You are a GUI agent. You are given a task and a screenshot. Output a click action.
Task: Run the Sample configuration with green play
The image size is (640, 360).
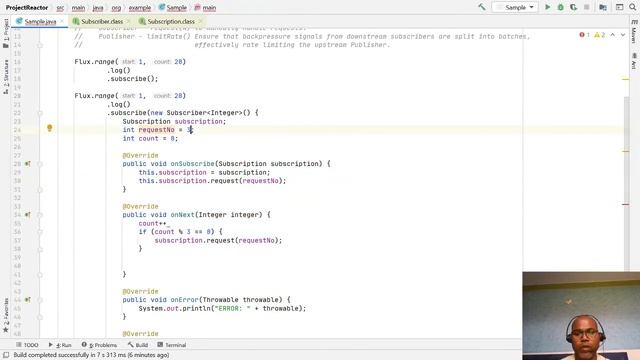click(x=548, y=7)
